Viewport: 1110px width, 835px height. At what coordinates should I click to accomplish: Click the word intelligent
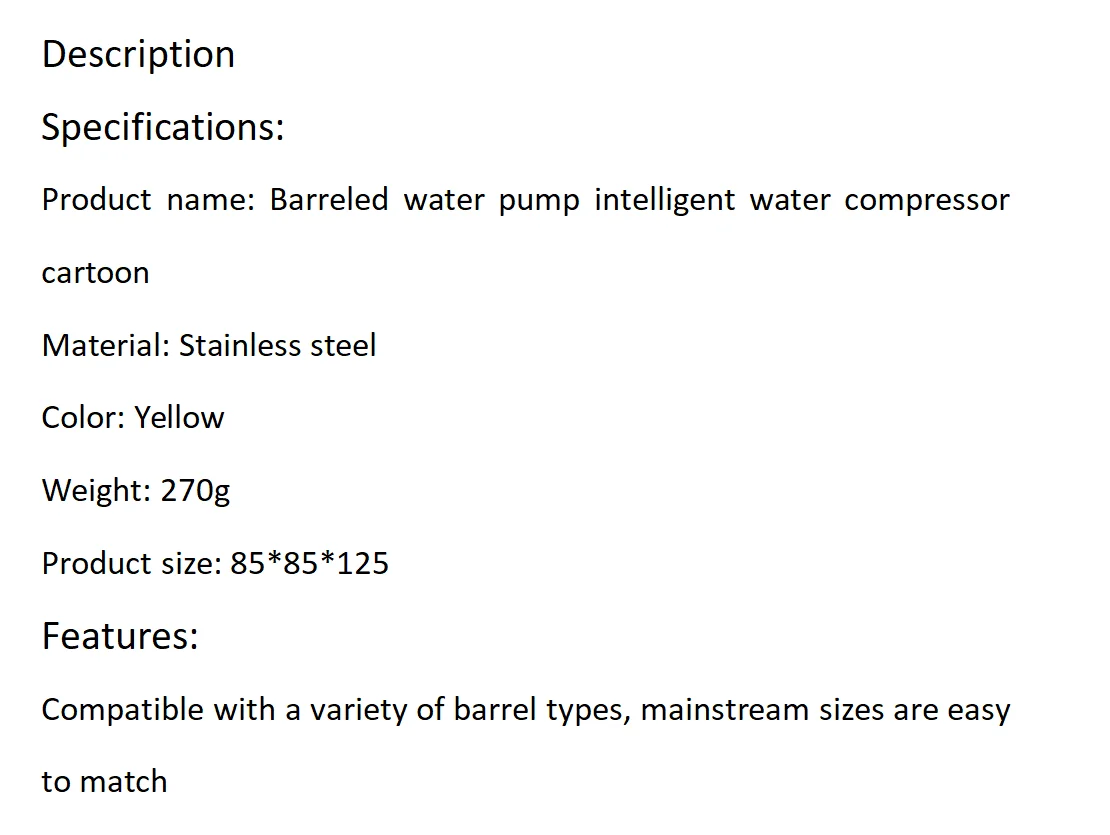[665, 202]
